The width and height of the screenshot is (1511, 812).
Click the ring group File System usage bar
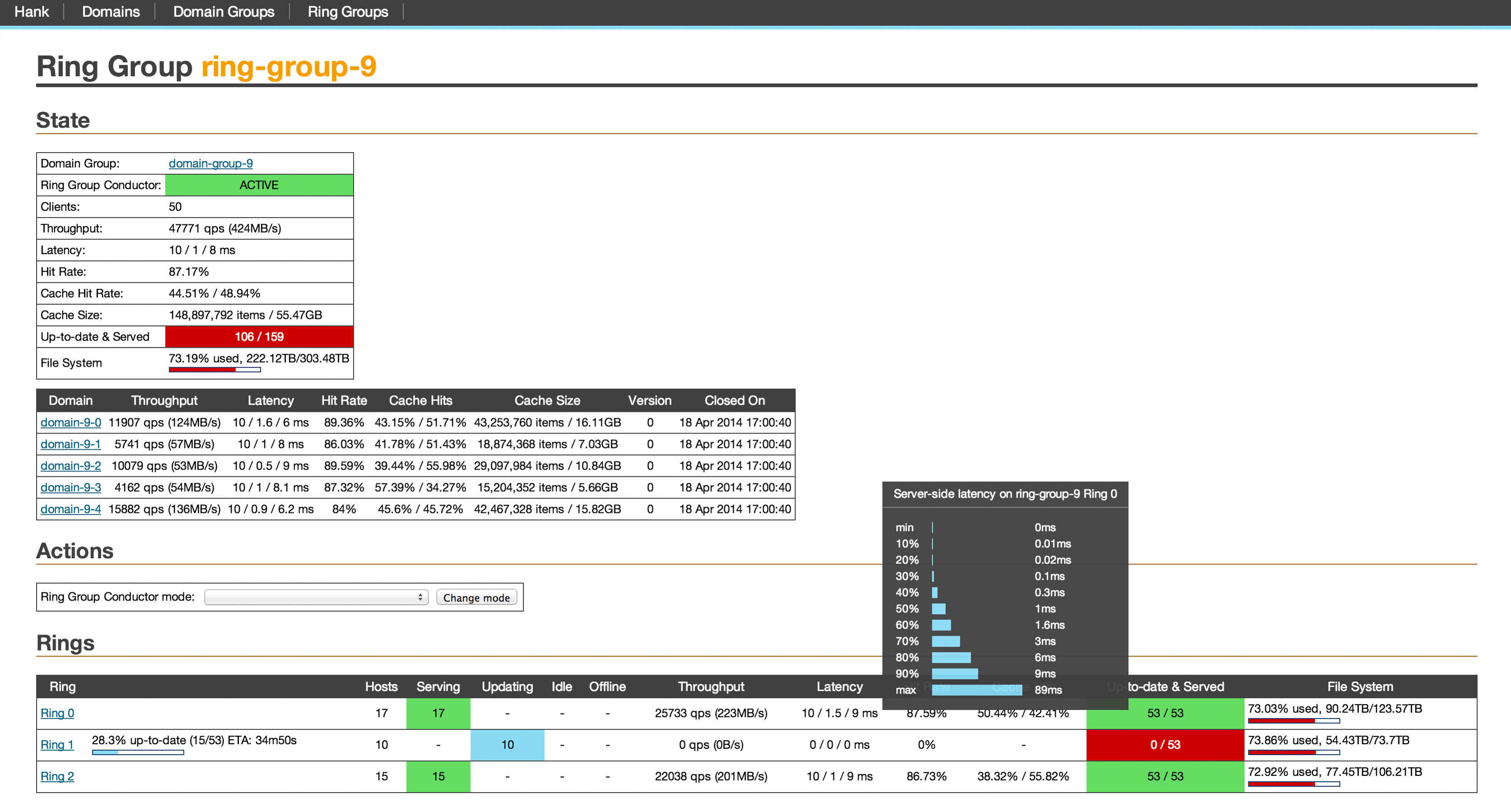(x=215, y=370)
